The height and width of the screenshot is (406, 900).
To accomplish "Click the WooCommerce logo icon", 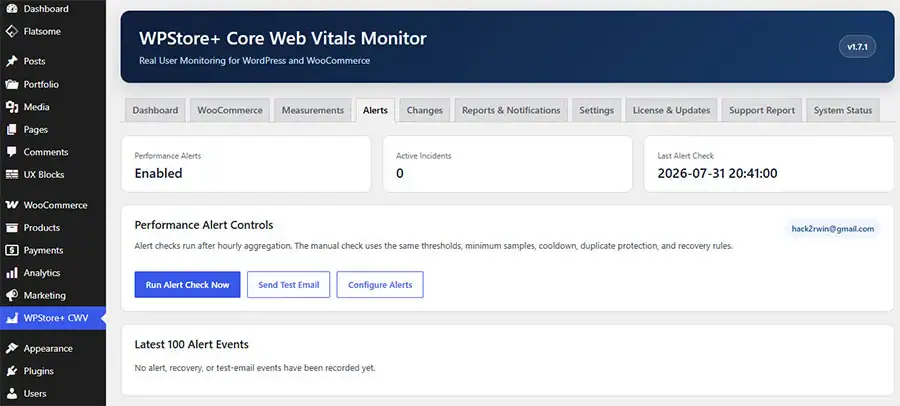I will (x=11, y=205).
